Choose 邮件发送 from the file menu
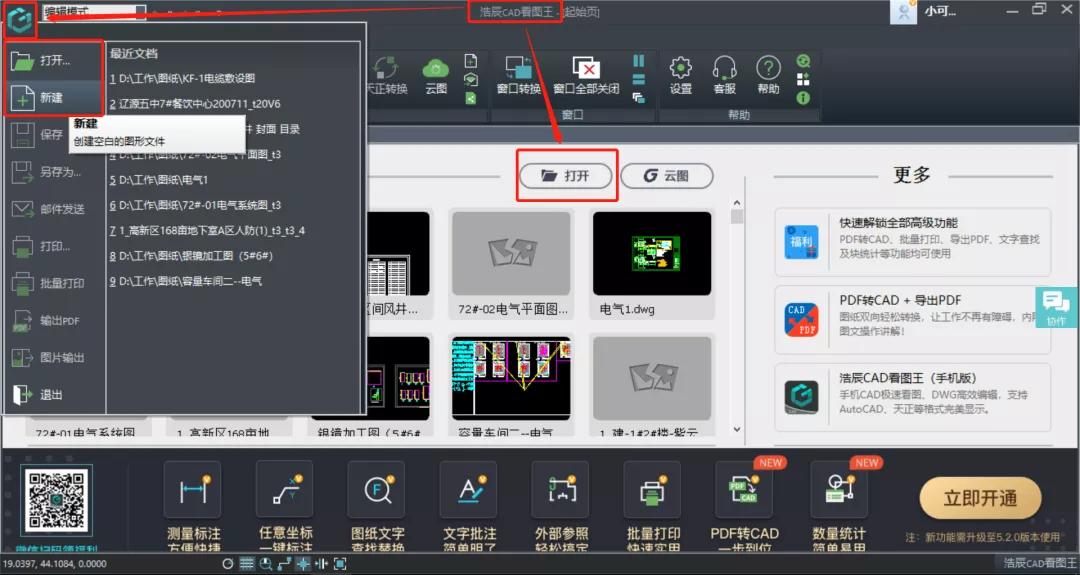The width and height of the screenshot is (1080, 575). [x=54, y=209]
